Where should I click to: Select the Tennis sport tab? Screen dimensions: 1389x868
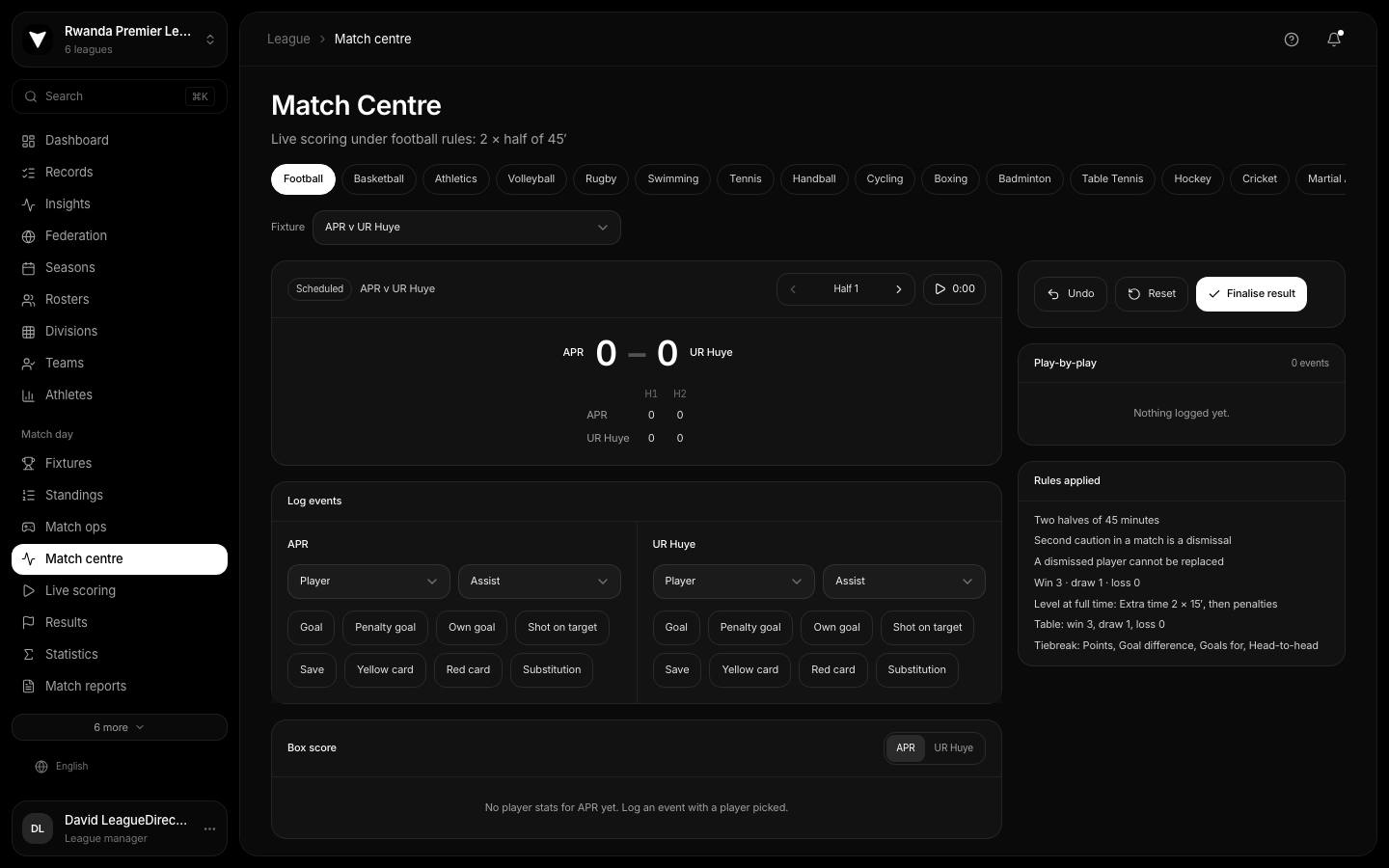click(x=746, y=179)
